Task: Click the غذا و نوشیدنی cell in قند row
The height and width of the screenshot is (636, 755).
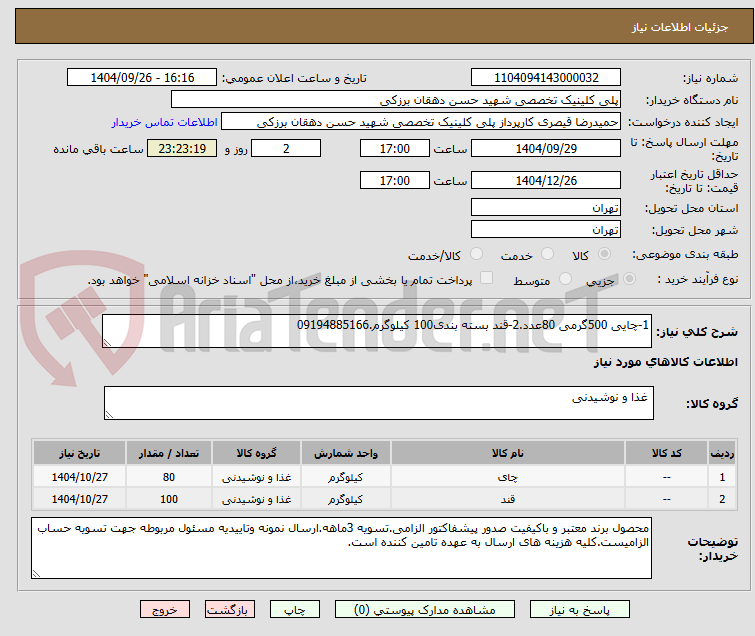Action: point(256,499)
